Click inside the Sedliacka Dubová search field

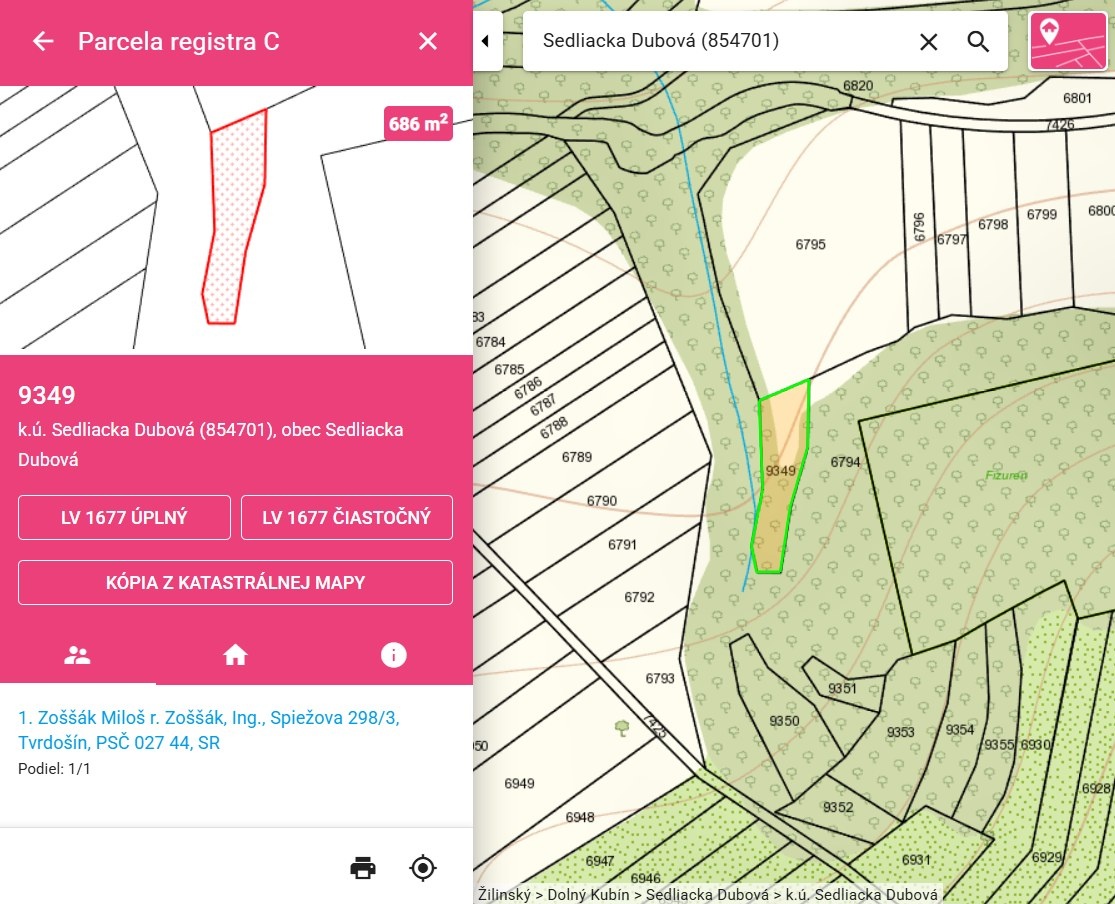[x=720, y=41]
